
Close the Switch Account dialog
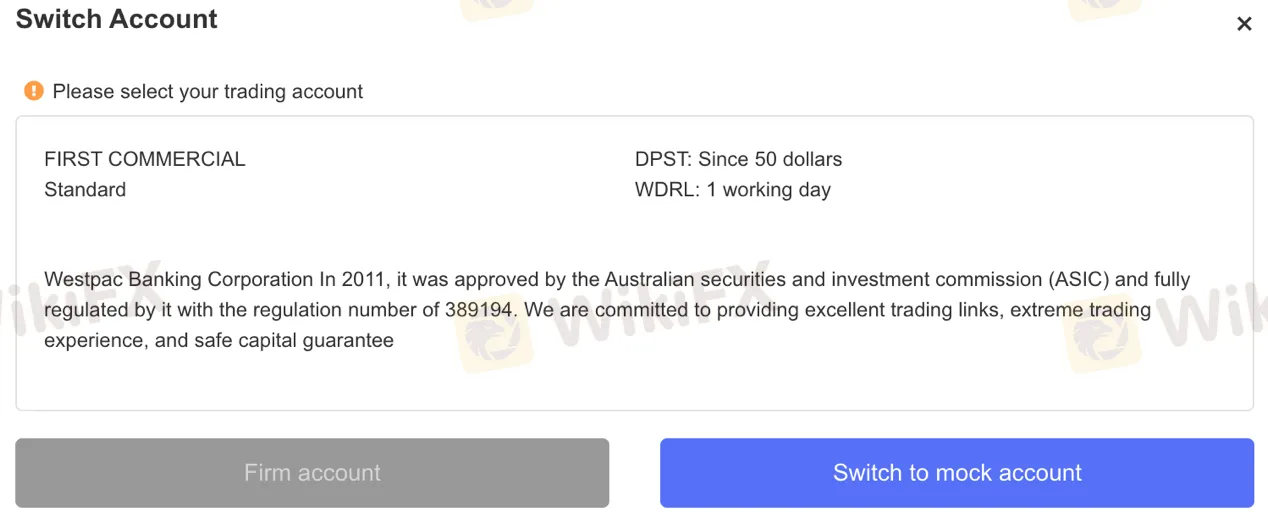click(1244, 24)
